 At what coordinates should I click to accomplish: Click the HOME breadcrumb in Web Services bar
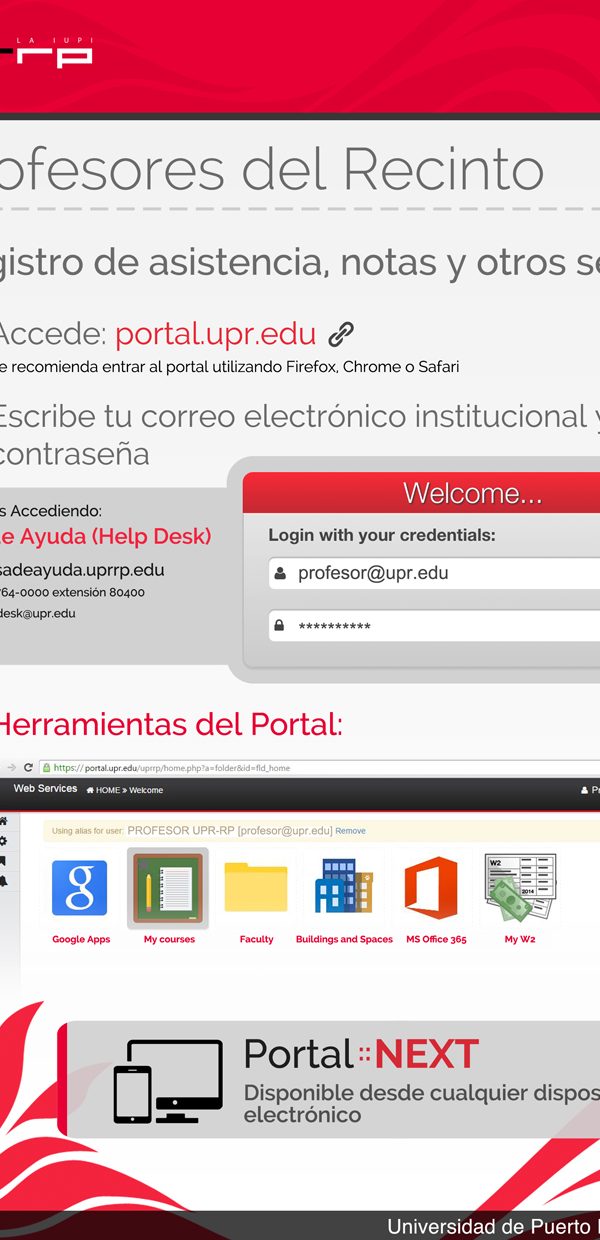point(105,790)
